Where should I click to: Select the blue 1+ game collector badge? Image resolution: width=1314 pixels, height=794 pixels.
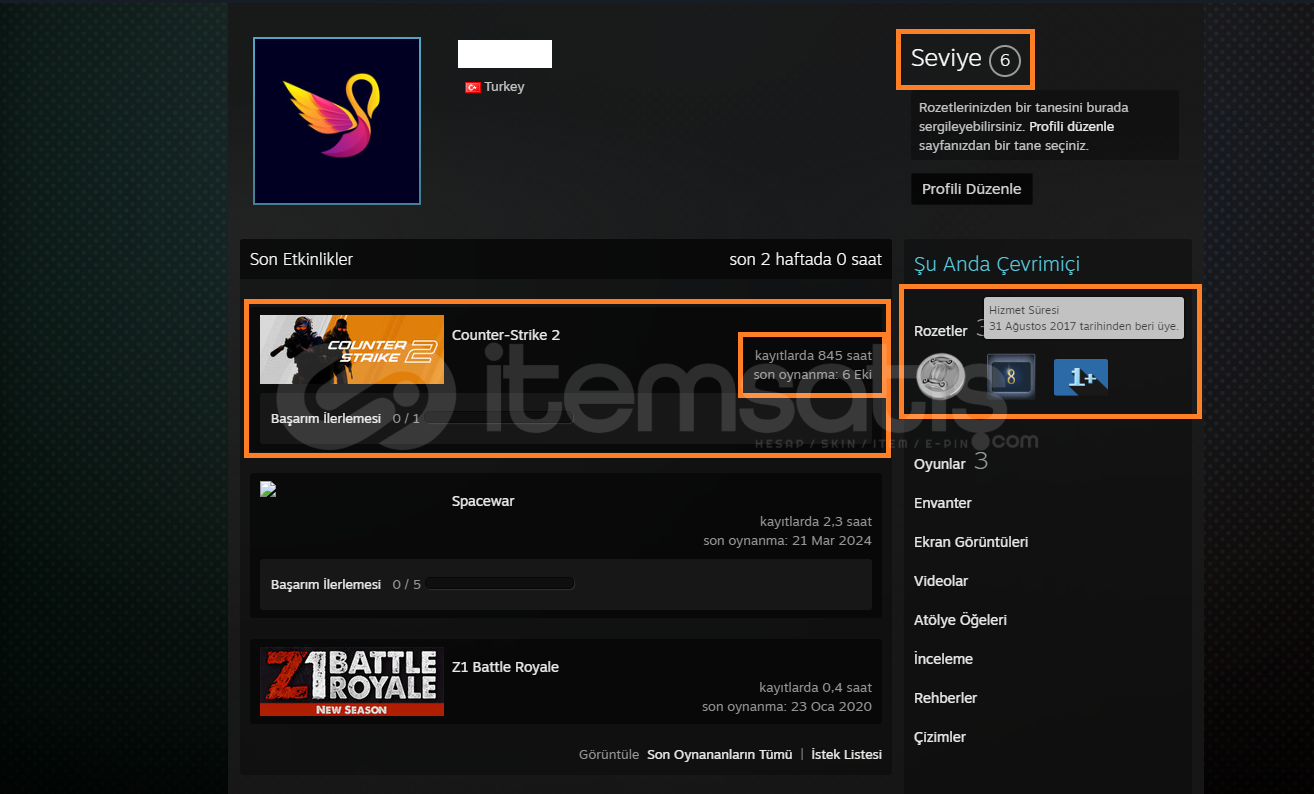pos(1081,377)
